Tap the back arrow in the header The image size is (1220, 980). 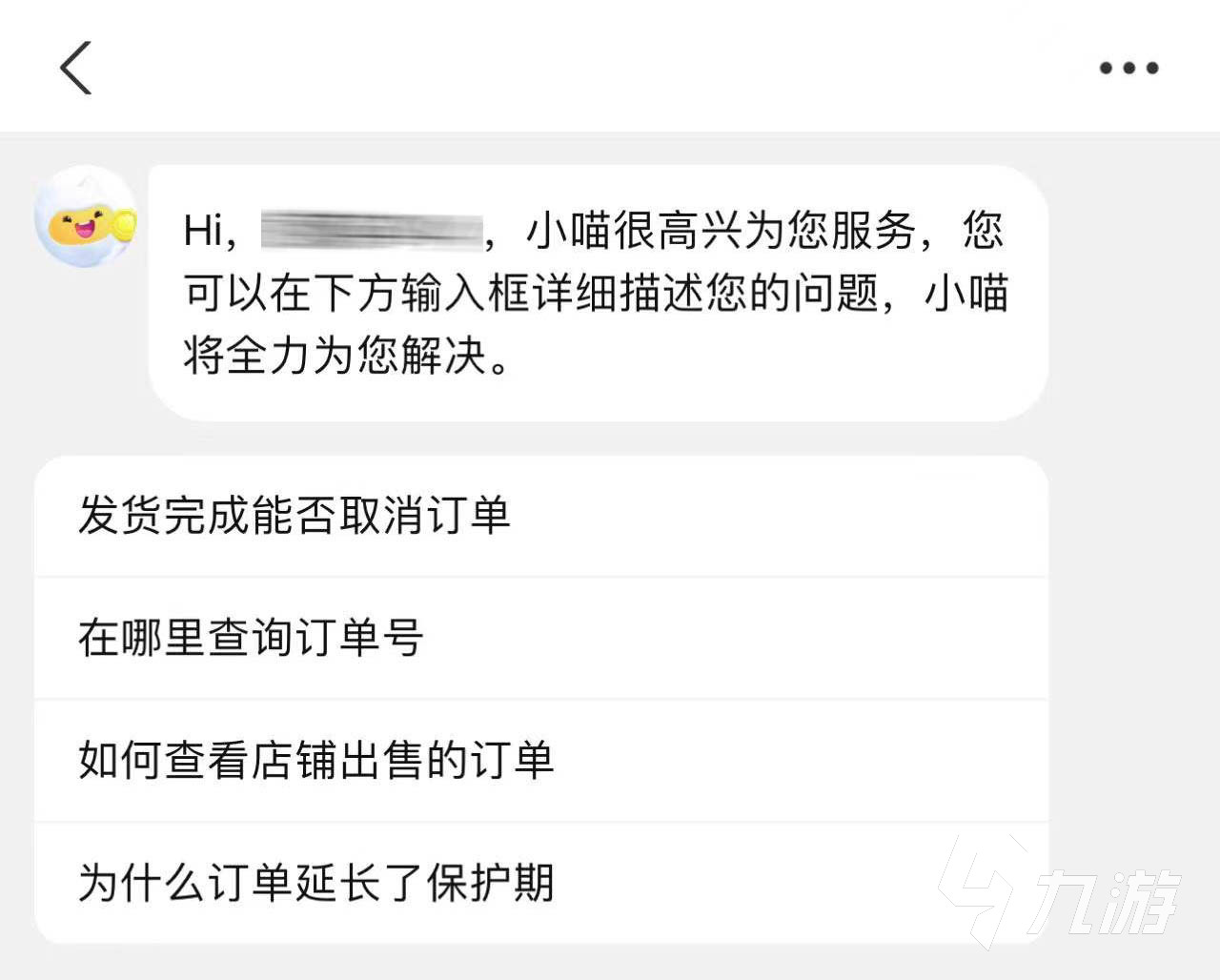click(76, 68)
